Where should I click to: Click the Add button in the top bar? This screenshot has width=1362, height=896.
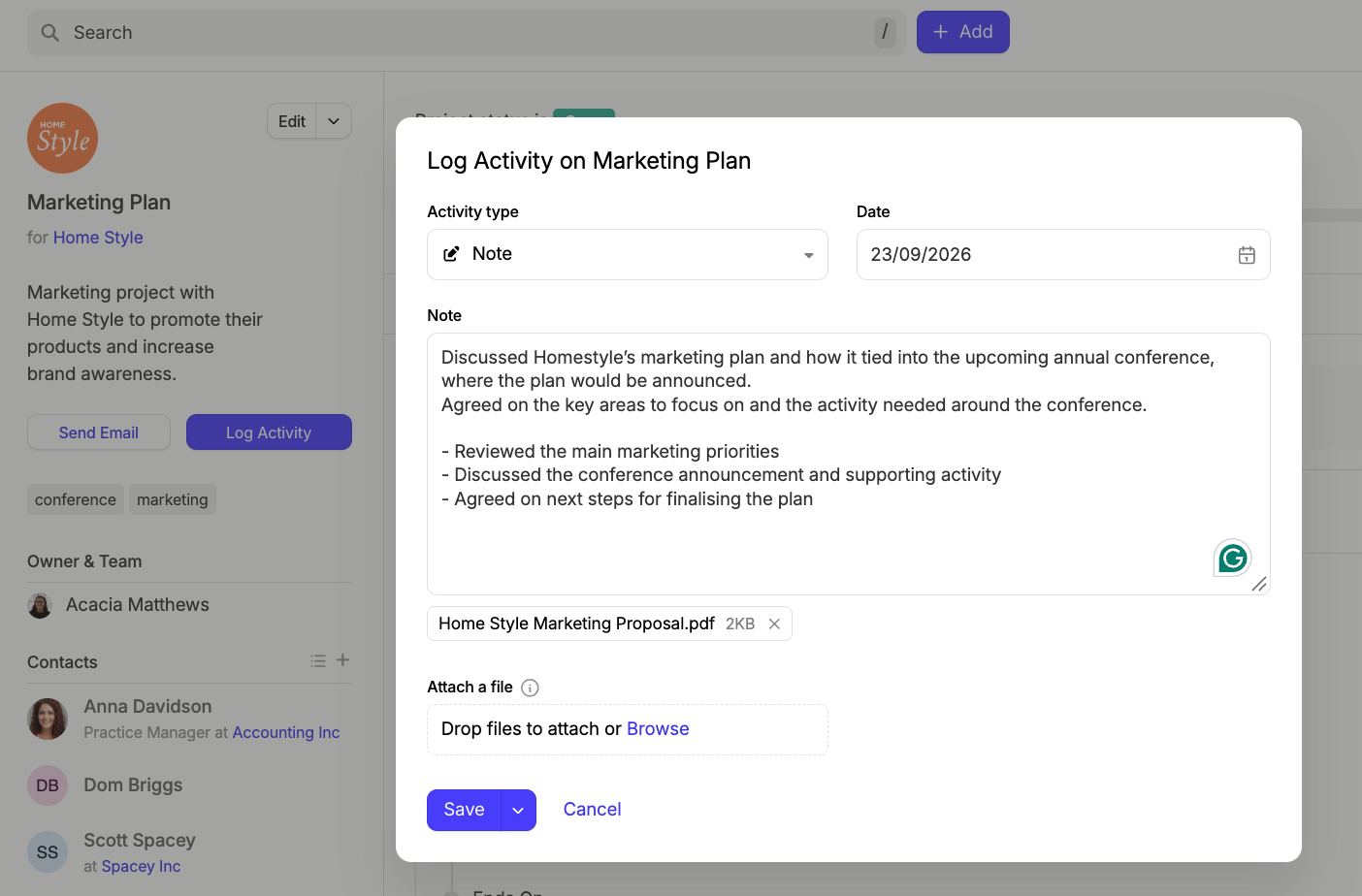click(x=963, y=32)
